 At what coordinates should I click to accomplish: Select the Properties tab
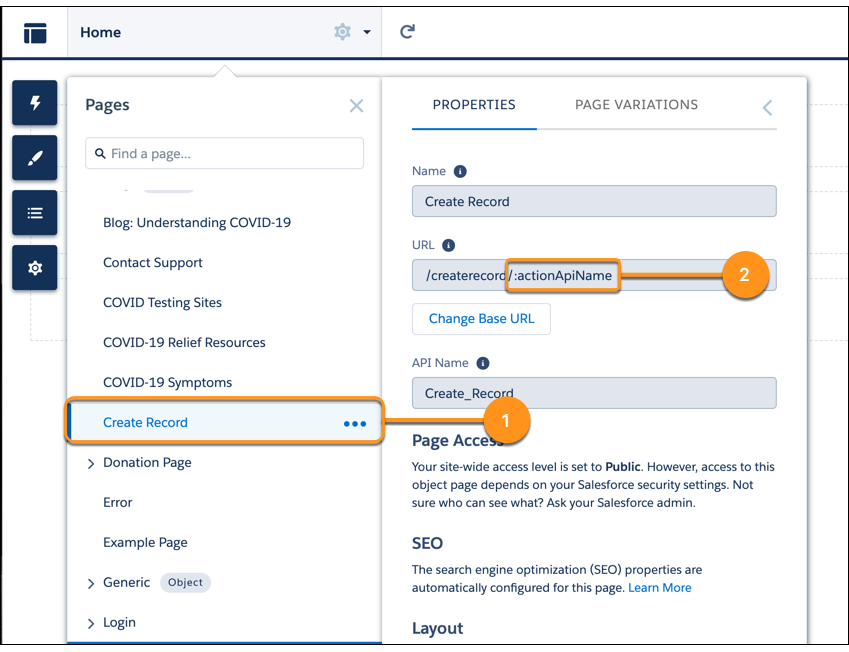[x=474, y=105]
